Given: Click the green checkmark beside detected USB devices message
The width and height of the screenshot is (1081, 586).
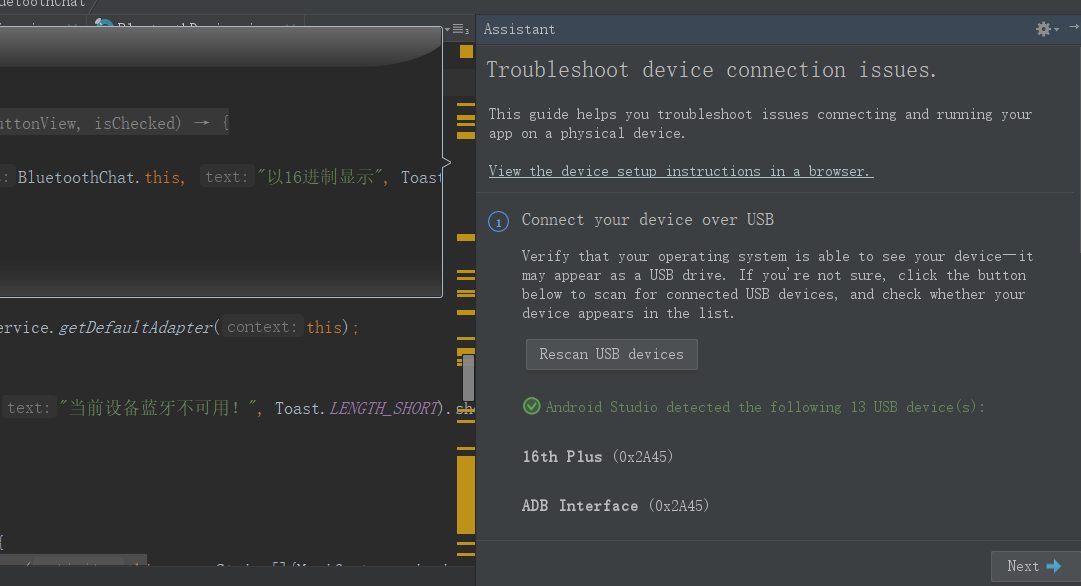Looking at the screenshot, I should [x=531, y=407].
